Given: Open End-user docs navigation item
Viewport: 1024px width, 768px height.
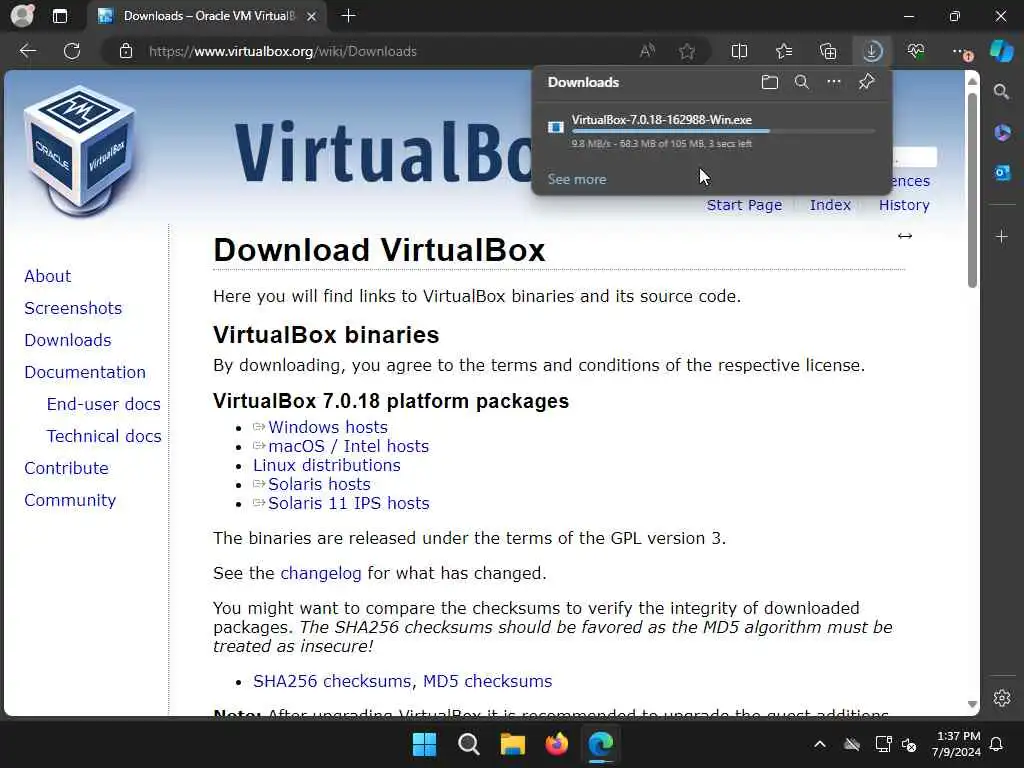Looking at the screenshot, I should click(103, 404).
